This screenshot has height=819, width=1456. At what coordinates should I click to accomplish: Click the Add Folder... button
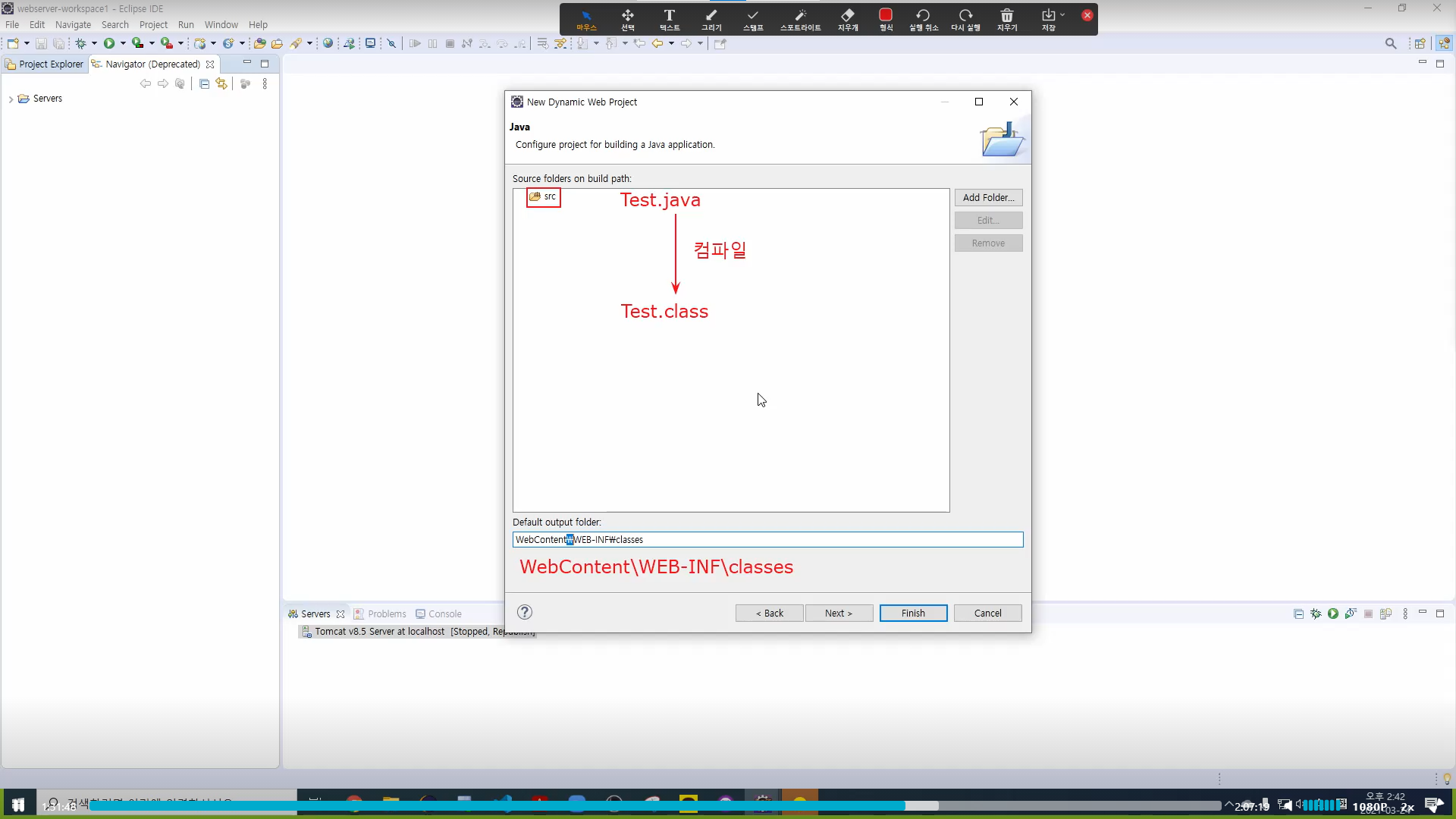click(x=987, y=197)
